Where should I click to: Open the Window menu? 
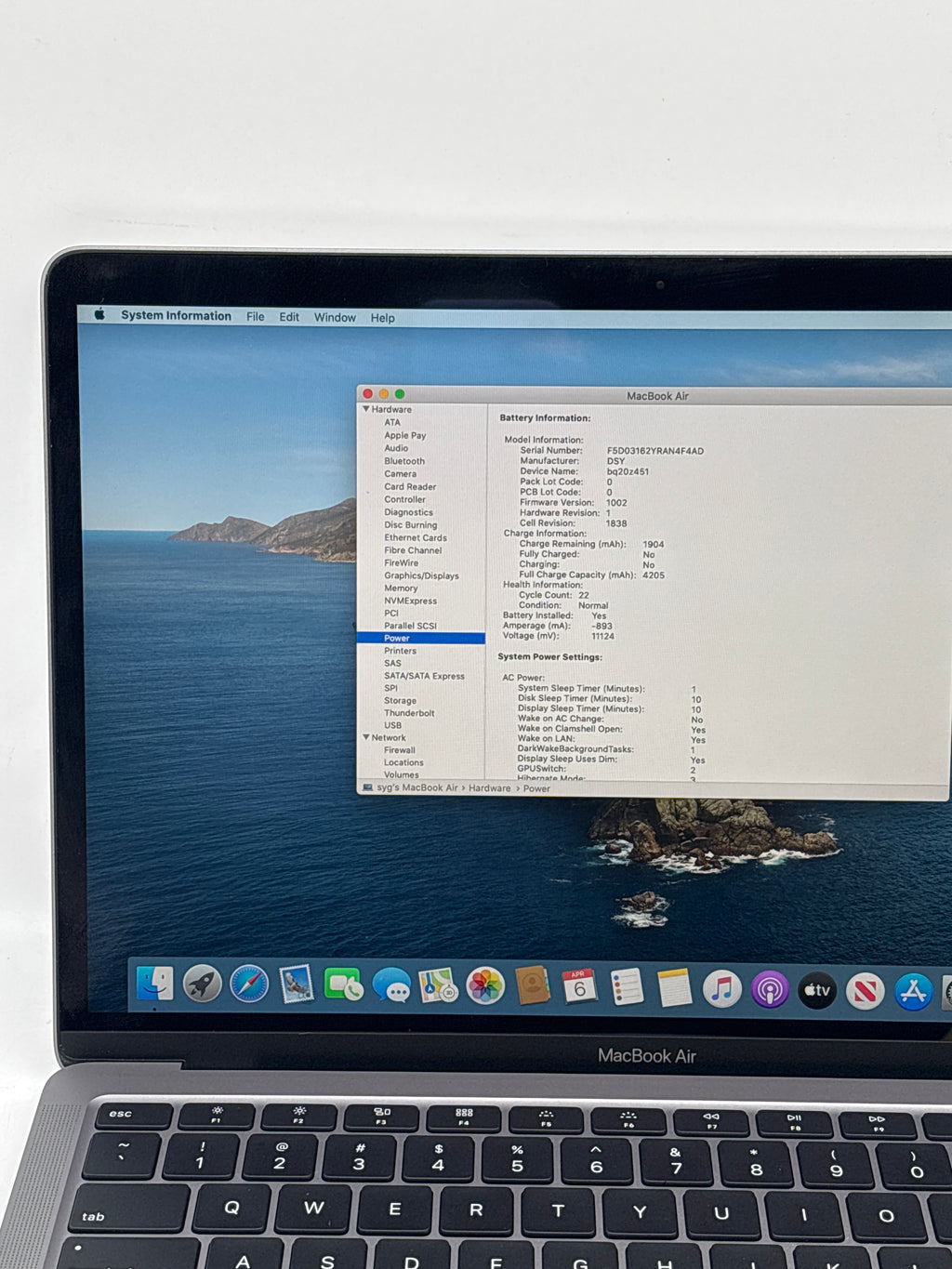pyautogui.click(x=335, y=318)
